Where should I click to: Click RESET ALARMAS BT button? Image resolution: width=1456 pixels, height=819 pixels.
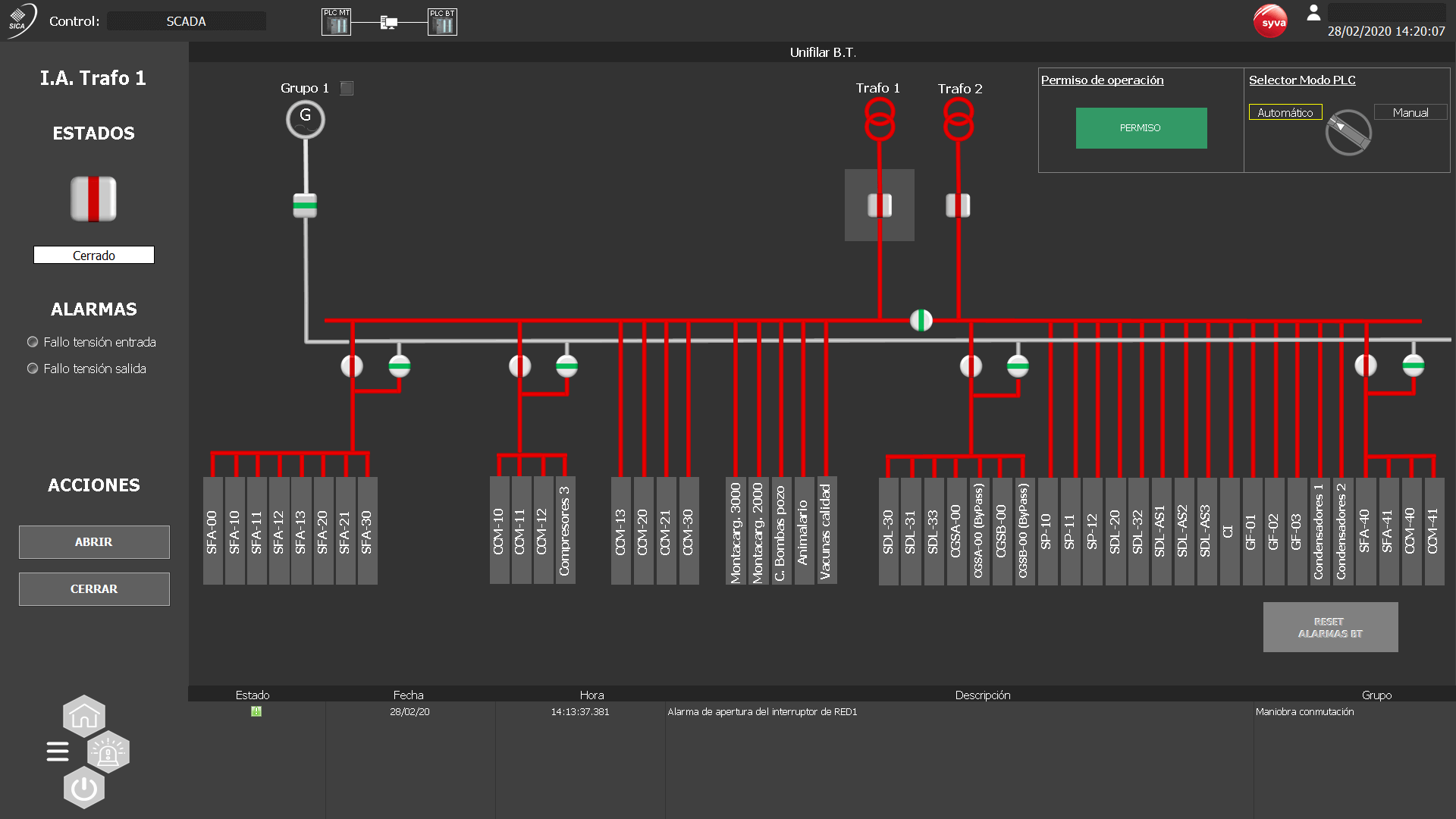[x=1330, y=627]
